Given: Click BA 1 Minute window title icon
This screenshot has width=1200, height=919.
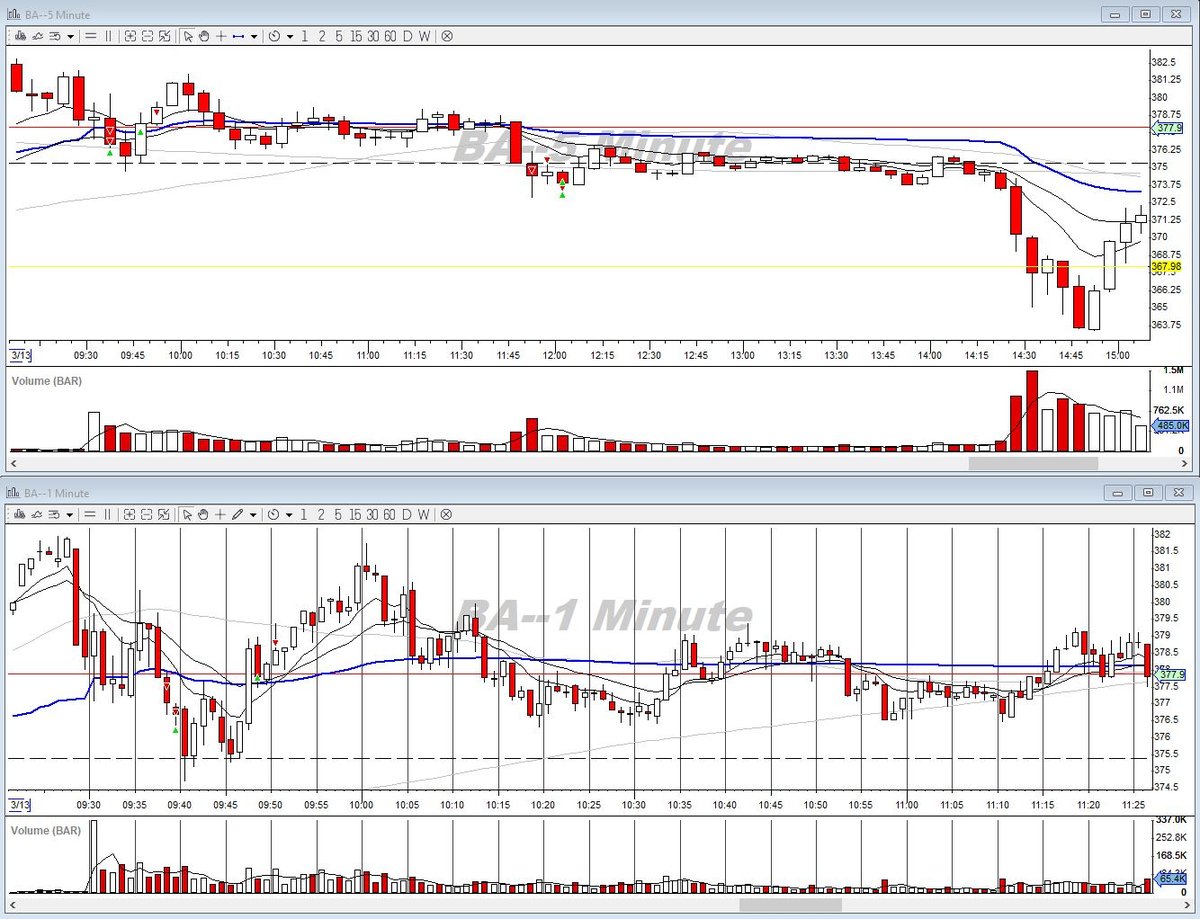Looking at the screenshot, I should 13,493.
